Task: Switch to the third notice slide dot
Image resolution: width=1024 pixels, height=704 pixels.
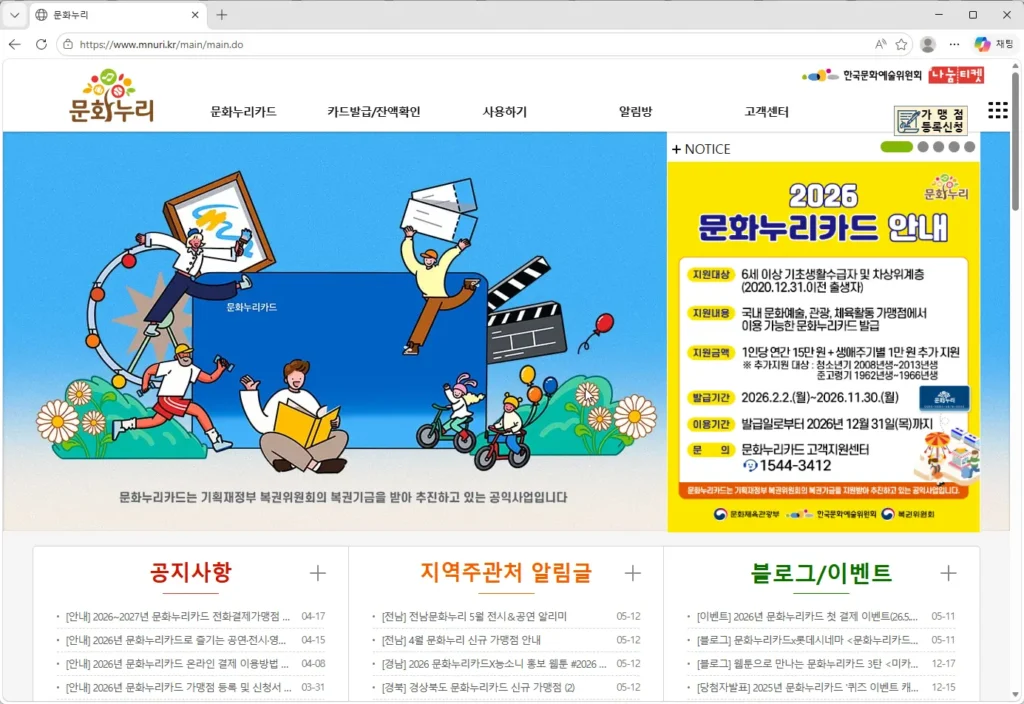Action: [938, 147]
